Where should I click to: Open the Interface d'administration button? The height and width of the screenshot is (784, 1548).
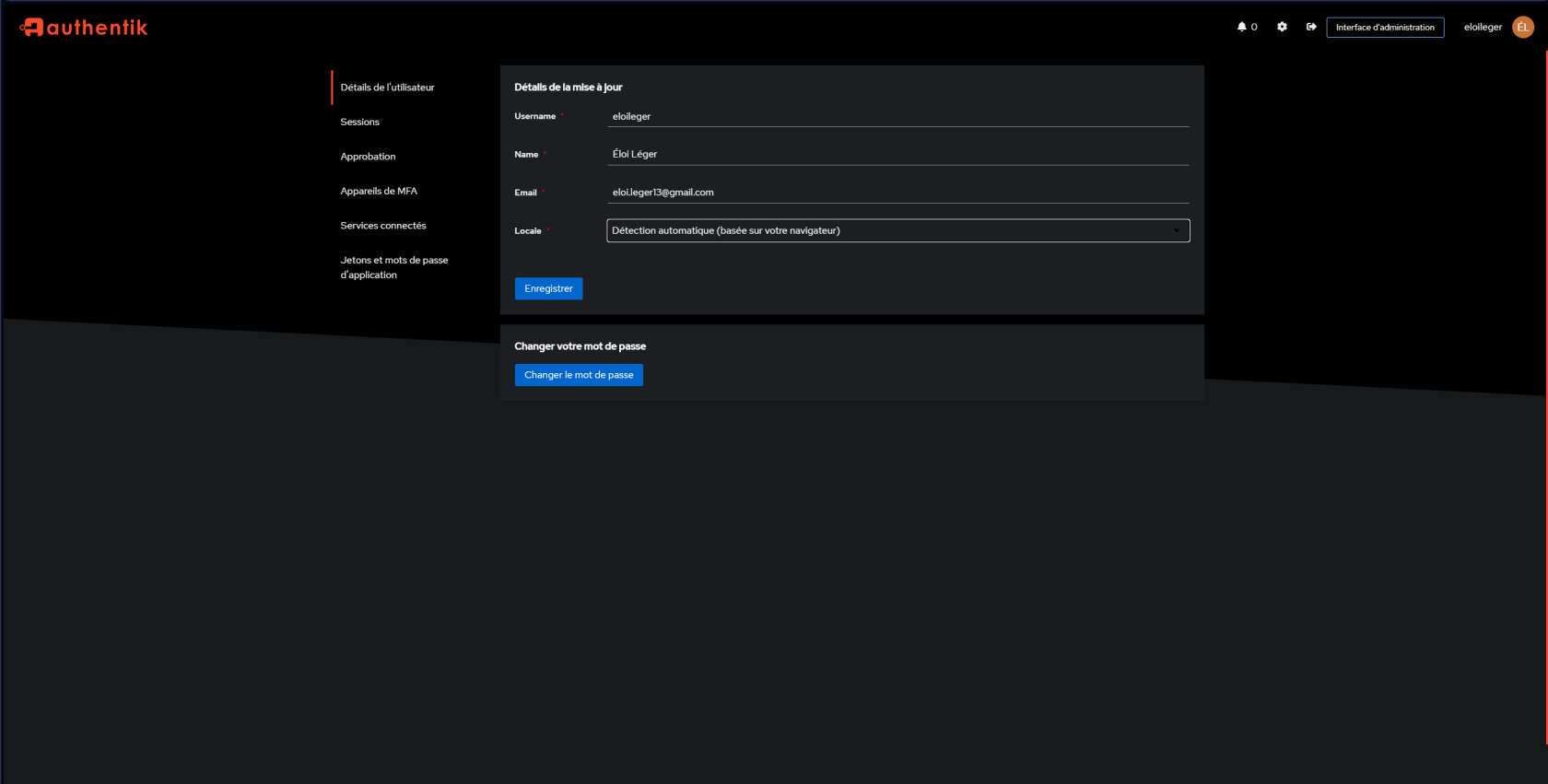tap(1385, 28)
